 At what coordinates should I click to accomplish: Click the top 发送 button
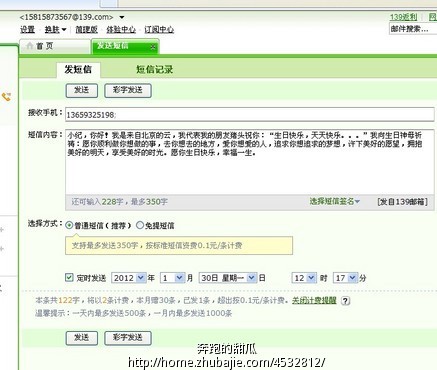tap(82, 90)
